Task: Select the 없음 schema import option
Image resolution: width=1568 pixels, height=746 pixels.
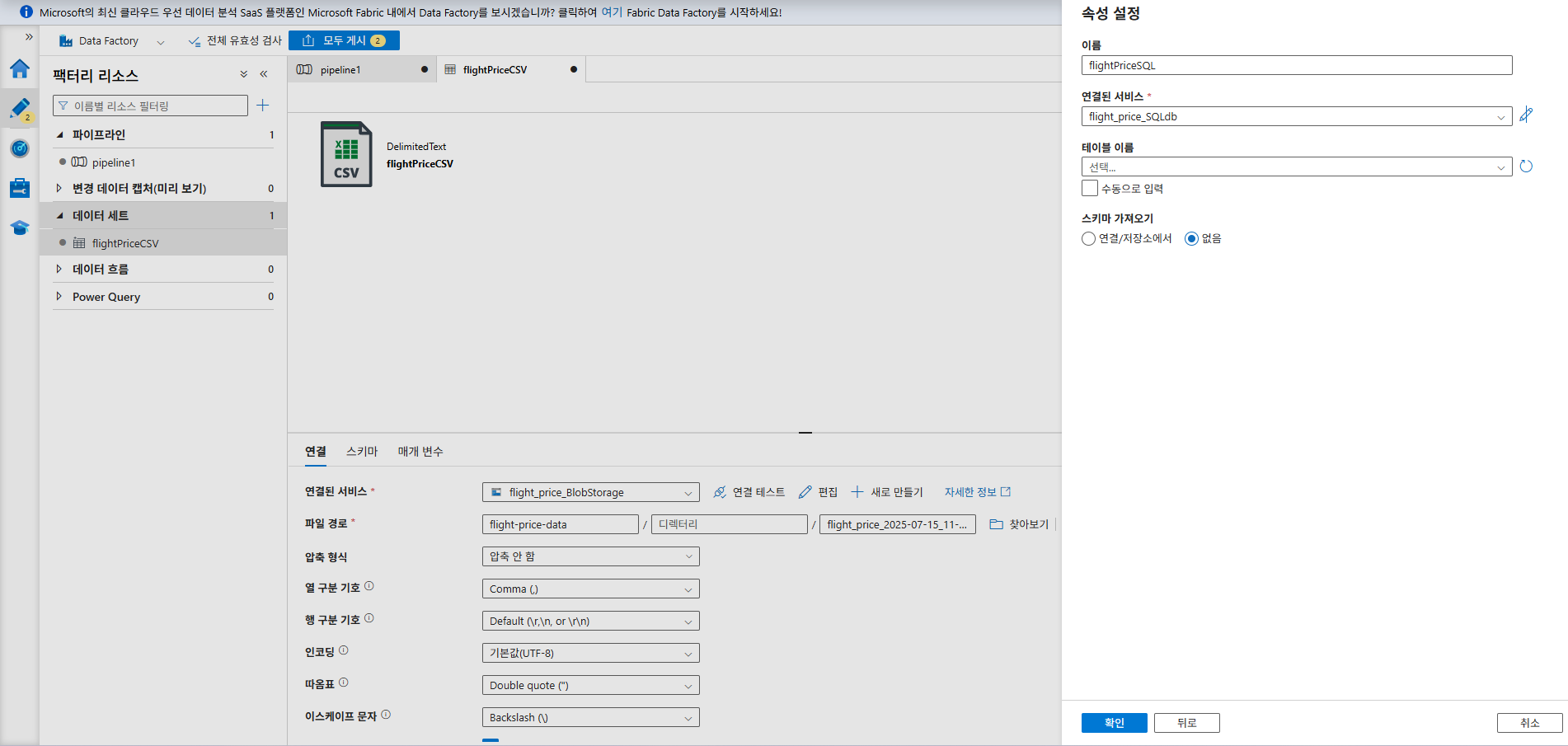Action: tap(1191, 239)
